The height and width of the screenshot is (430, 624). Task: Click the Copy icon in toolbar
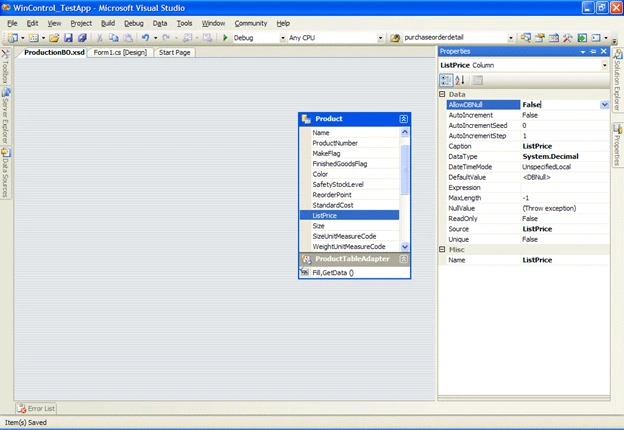pos(114,38)
